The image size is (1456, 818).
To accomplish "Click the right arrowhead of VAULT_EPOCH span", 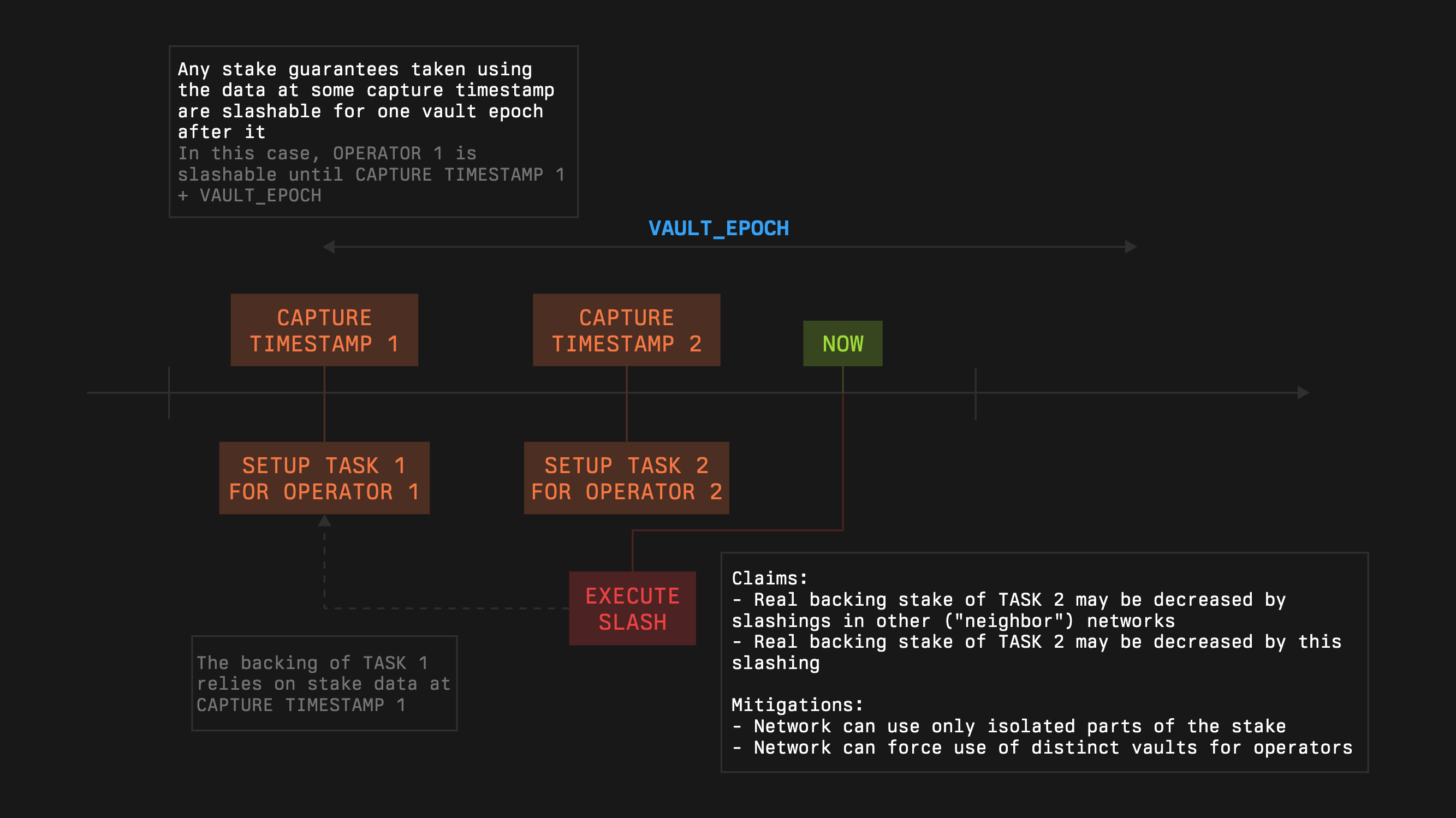I will [x=1131, y=247].
